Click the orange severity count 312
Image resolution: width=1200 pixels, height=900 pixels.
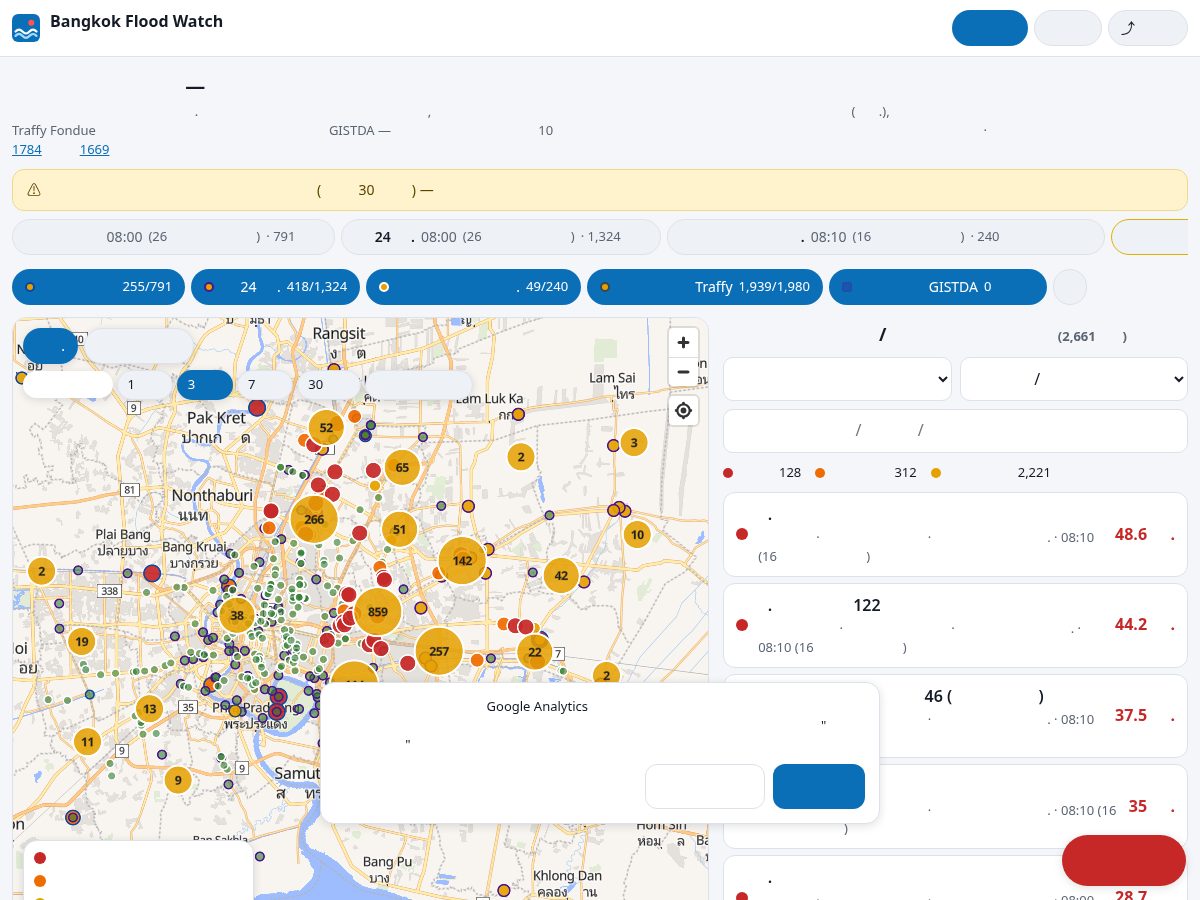pyautogui.click(x=867, y=473)
